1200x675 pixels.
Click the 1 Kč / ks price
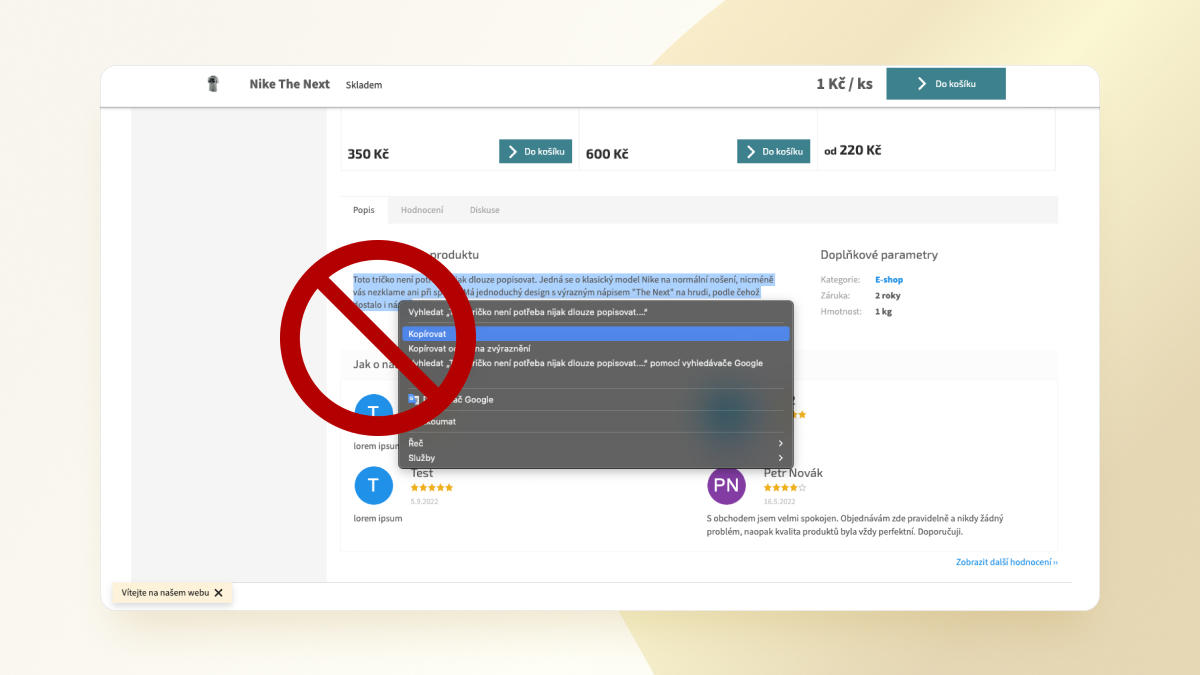pos(844,84)
